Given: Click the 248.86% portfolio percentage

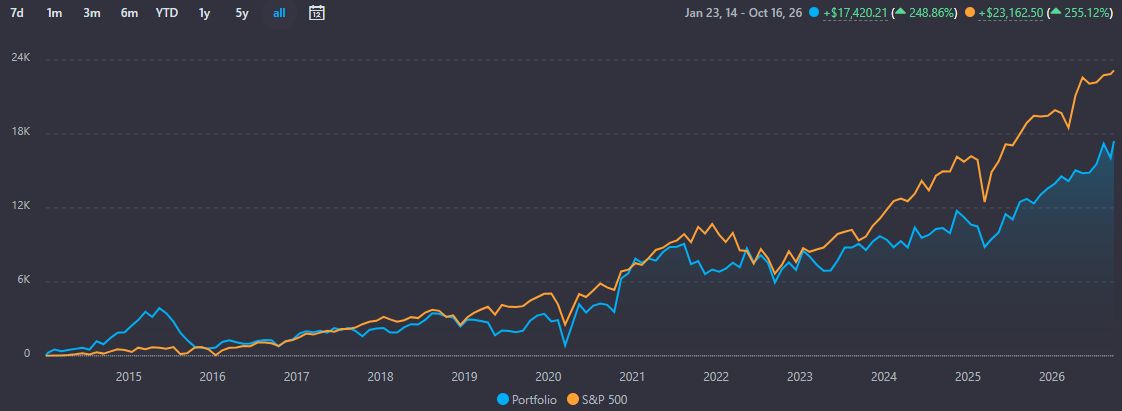Looking at the screenshot, I should (x=932, y=13).
